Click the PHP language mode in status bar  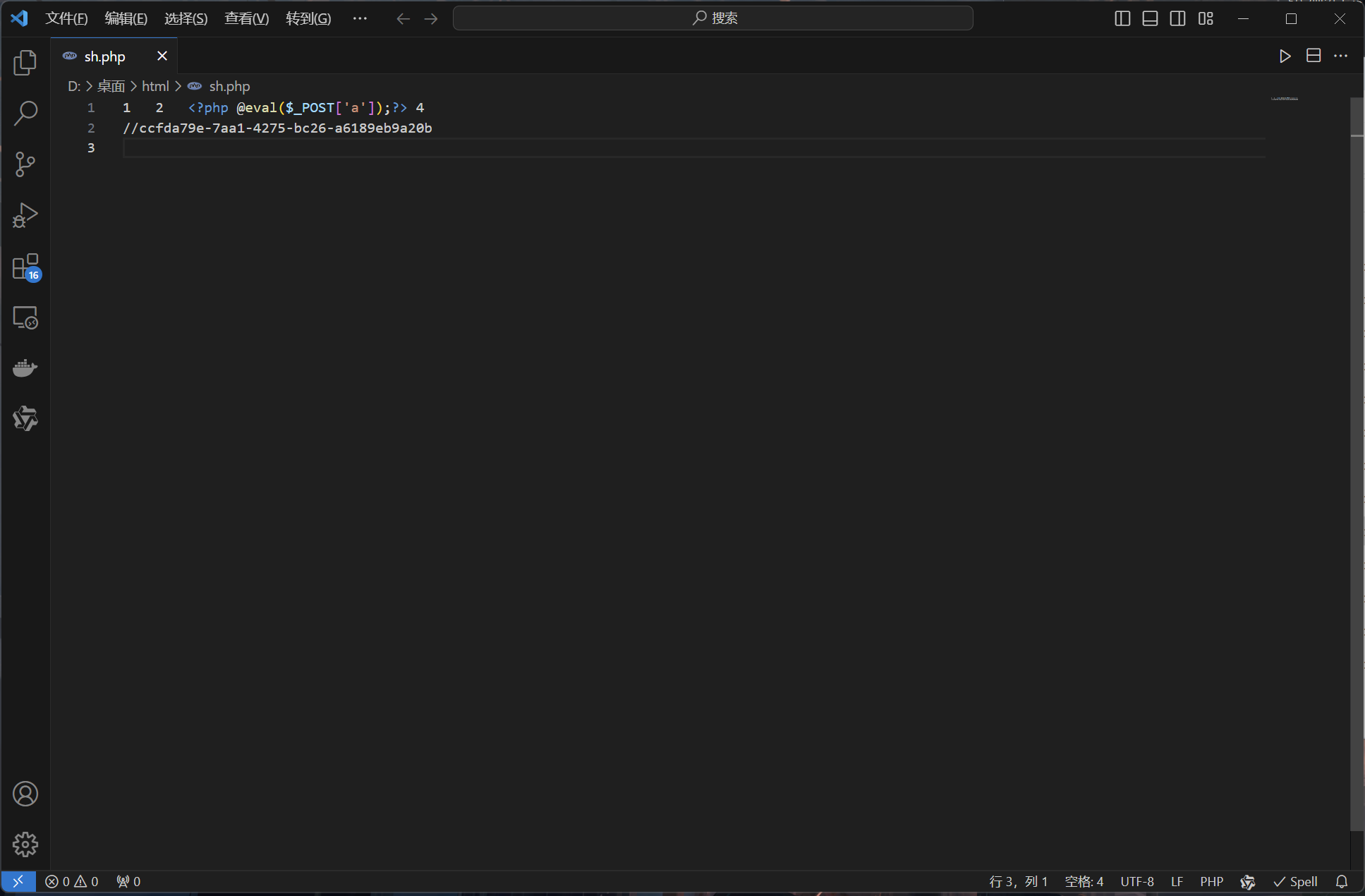1211,881
